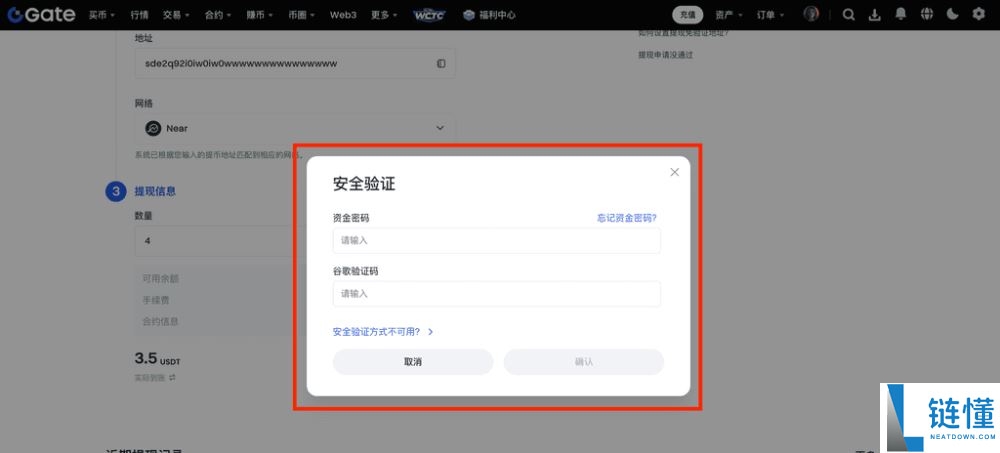Open the language globe icon
This screenshot has width=1000, height=453.
pyautogui.click(x=927, y=14)
